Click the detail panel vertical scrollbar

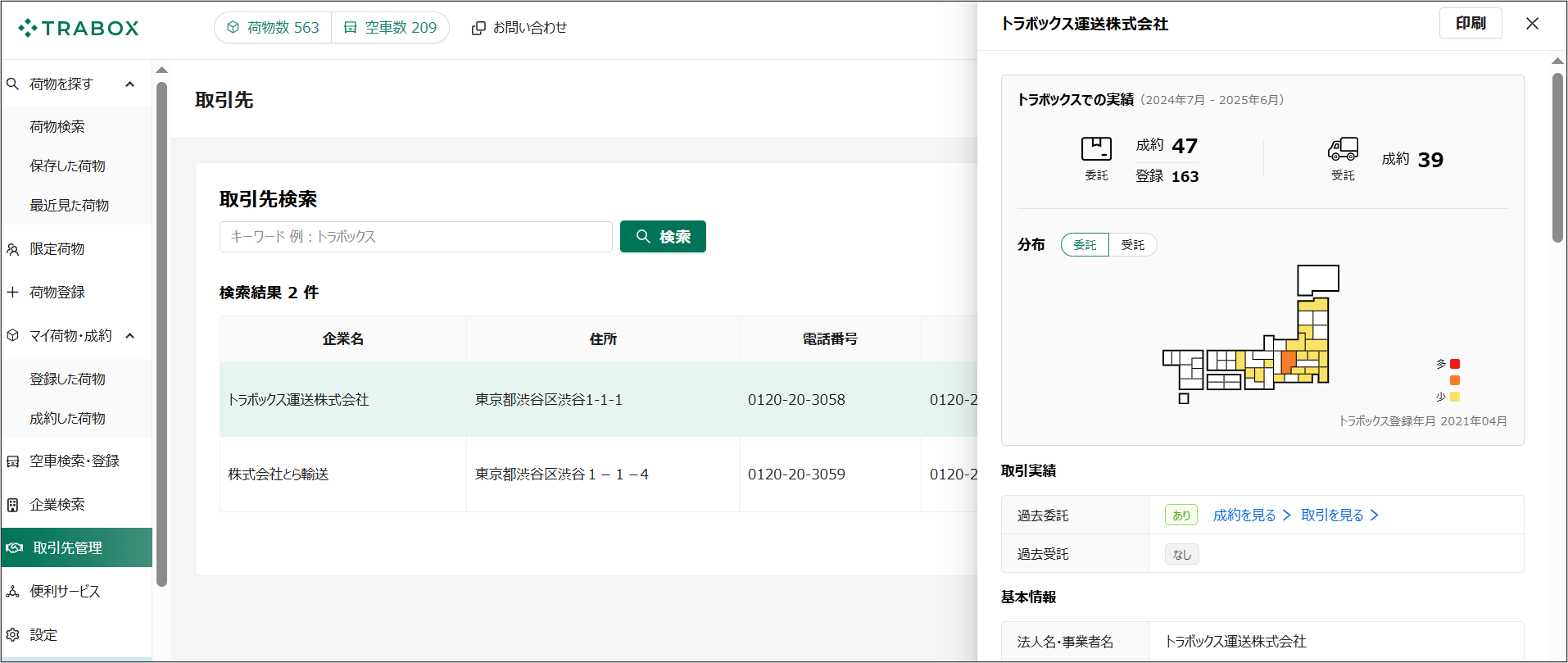(x=1557, y=157)
